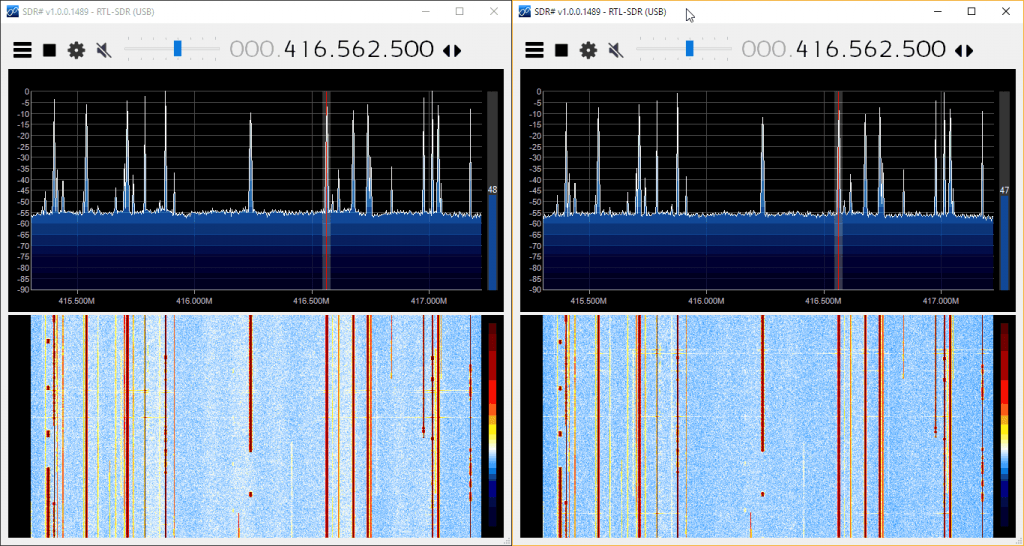Click volume slider handle in left window
The height and width of the screenshot is (546, 1024).
coord(177,48)
